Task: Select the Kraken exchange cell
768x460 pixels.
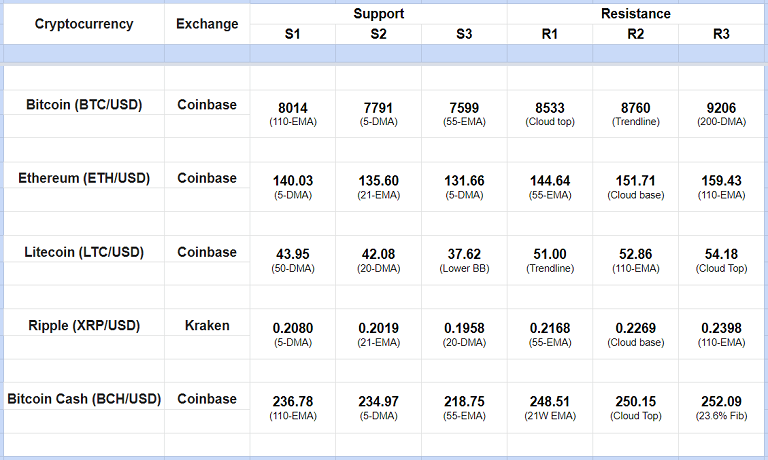Action: [207, 325]
